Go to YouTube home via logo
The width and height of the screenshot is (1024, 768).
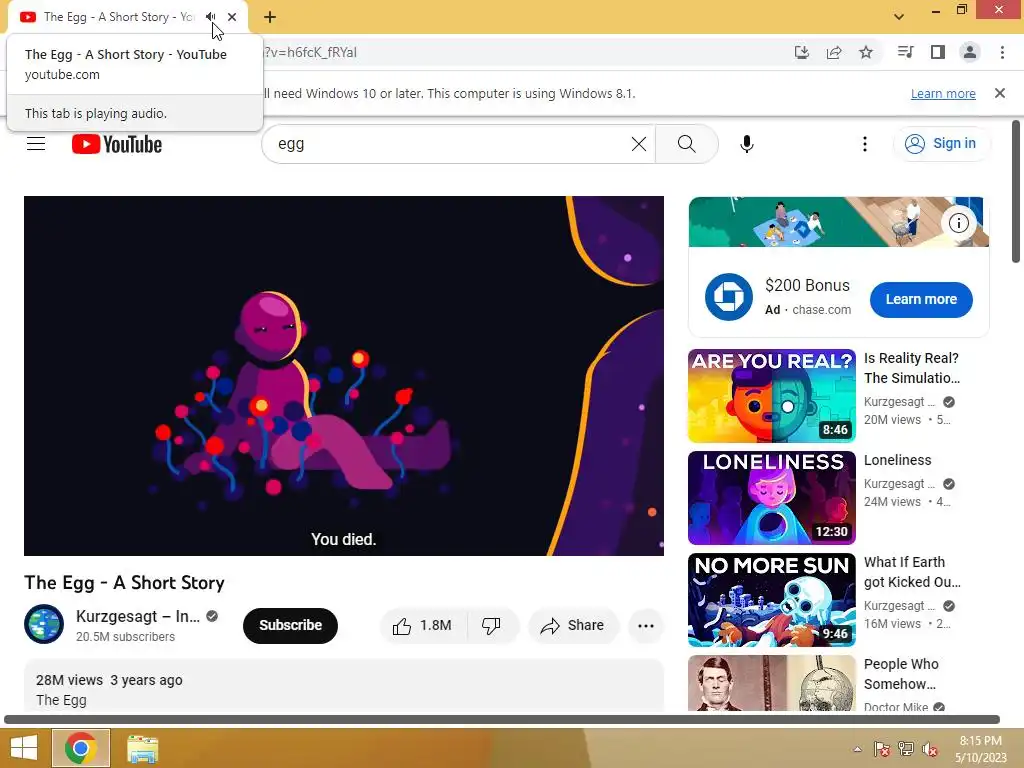pos(117,144)
